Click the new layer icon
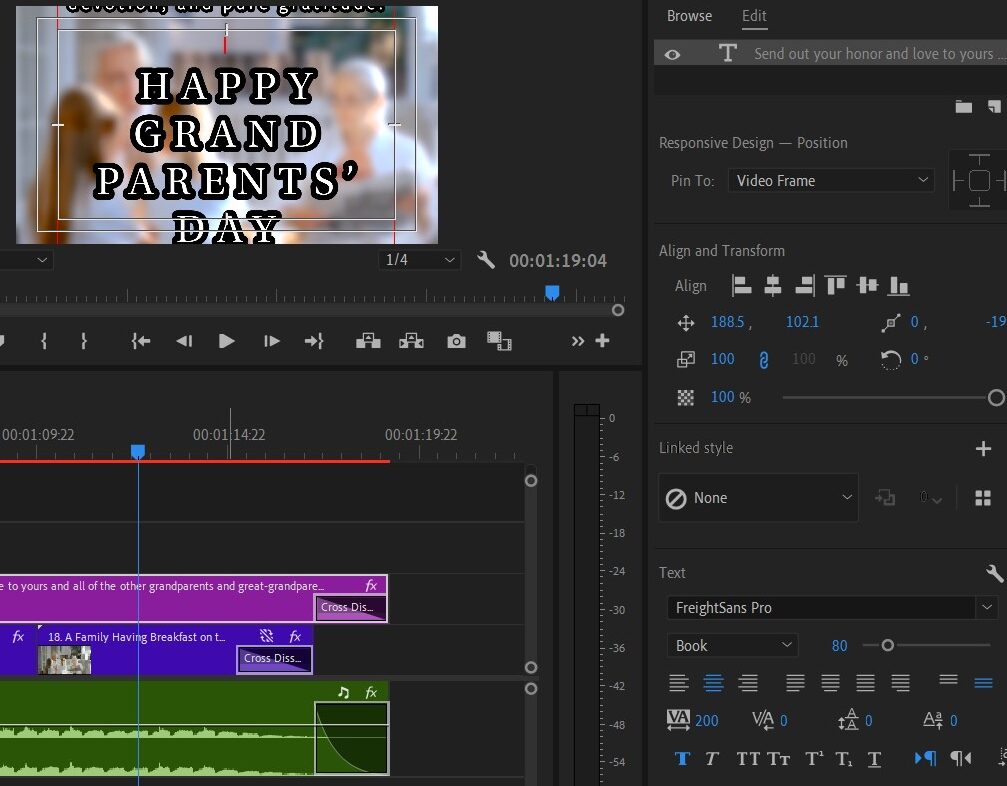Viewport: 1007px width, 786px height. pos(994,107)
